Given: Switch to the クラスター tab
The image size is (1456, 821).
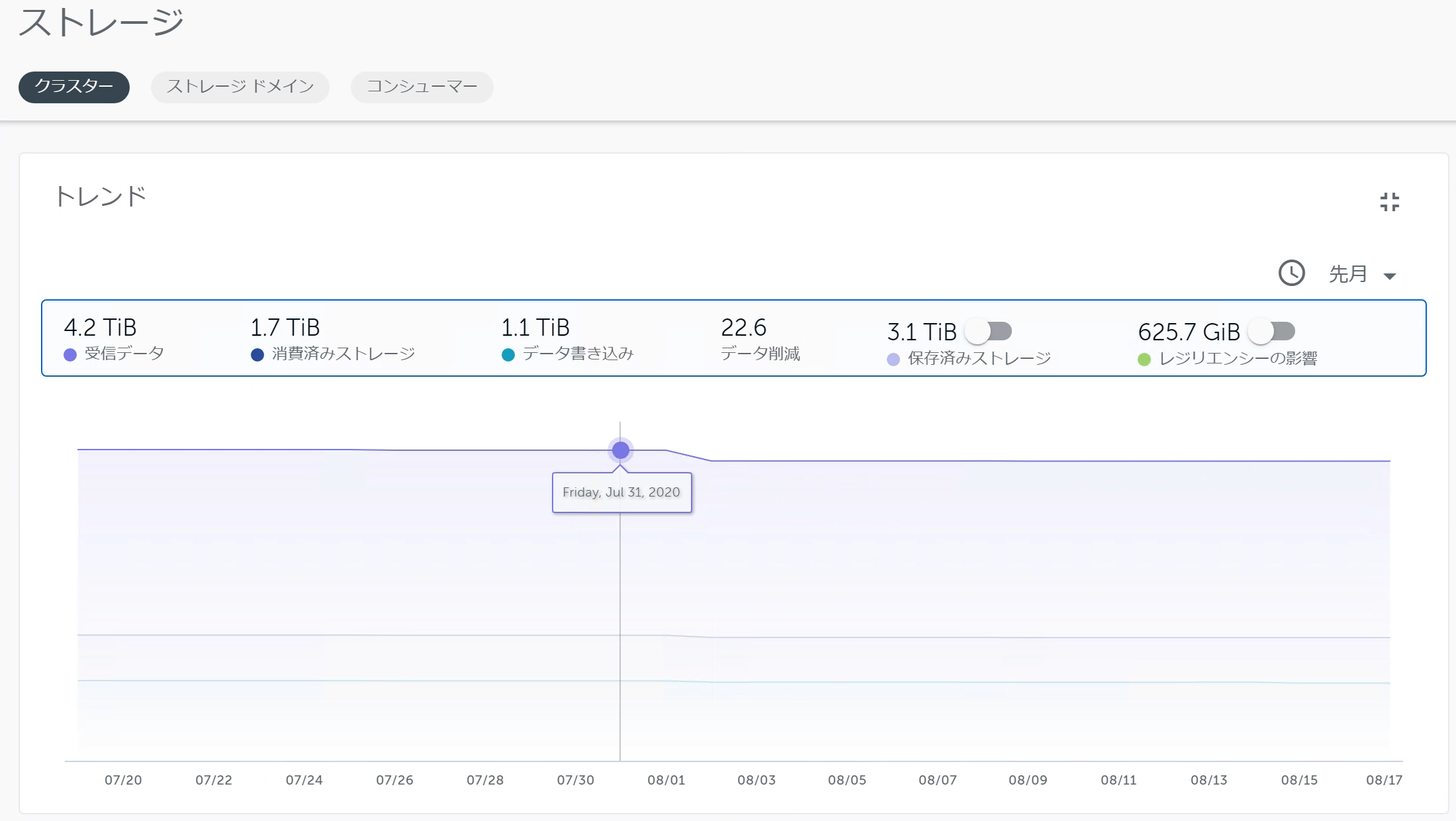Looking at the screenshot, I should coord(74,87).
